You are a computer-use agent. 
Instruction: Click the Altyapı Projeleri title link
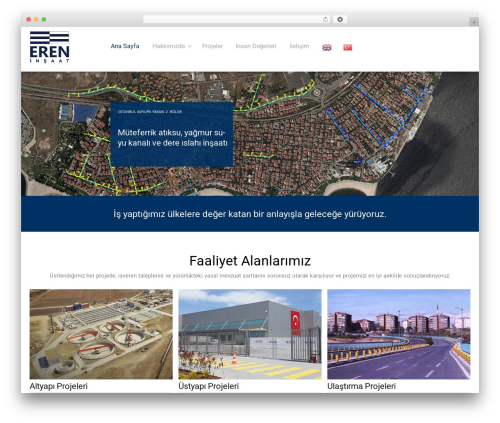pos(59,386)
